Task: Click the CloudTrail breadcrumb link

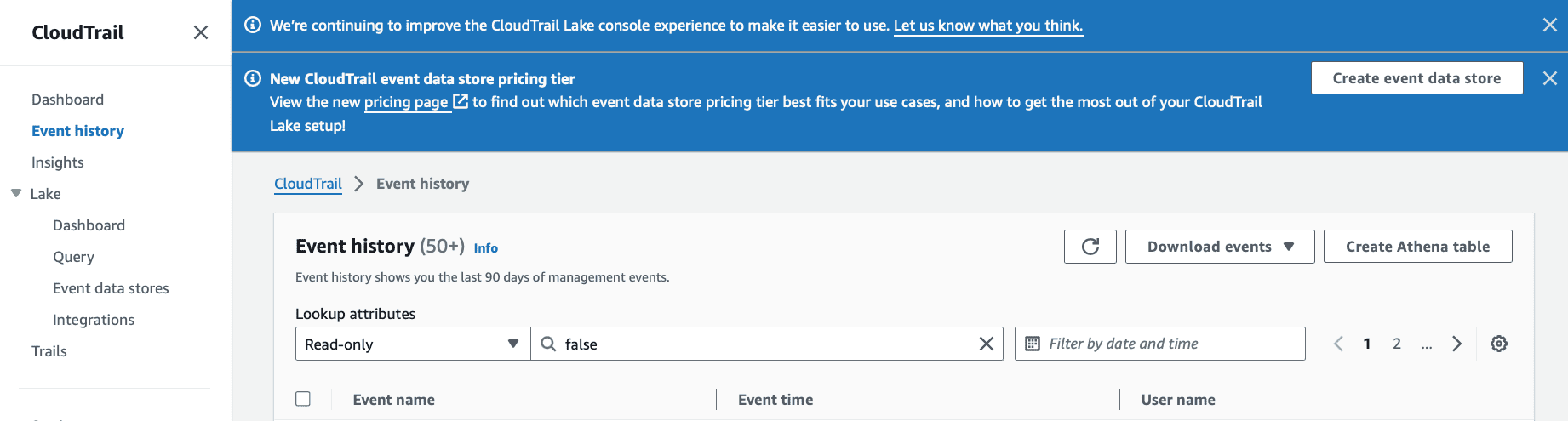Action: [308, 184]
